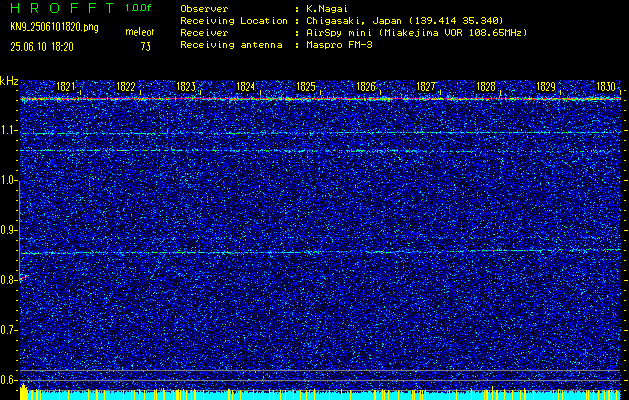Click the 1824 time marker

pos(246,87)
